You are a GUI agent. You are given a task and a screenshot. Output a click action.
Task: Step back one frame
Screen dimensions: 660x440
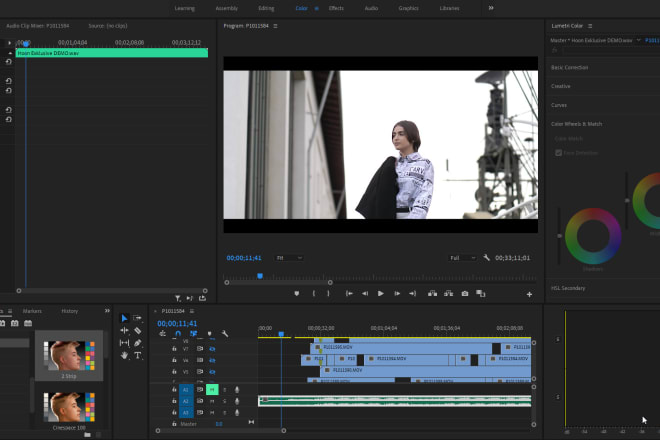pos(365,293)
